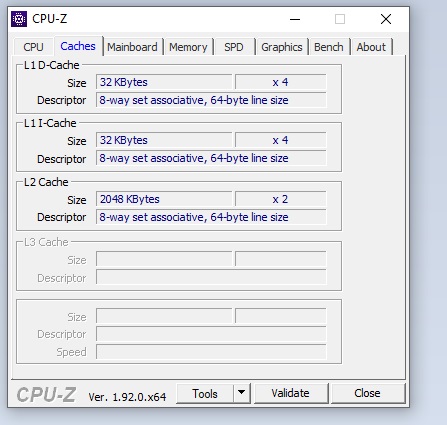Close the window with the X icon
This screenshot has height=425, width=447.
386,19
